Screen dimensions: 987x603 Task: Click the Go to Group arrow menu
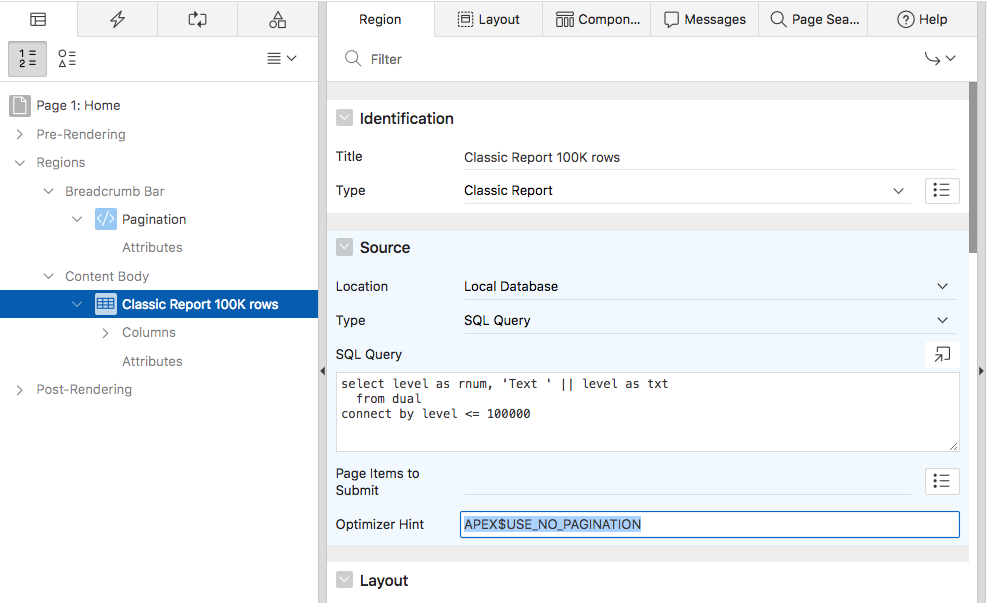click(940, 59)
